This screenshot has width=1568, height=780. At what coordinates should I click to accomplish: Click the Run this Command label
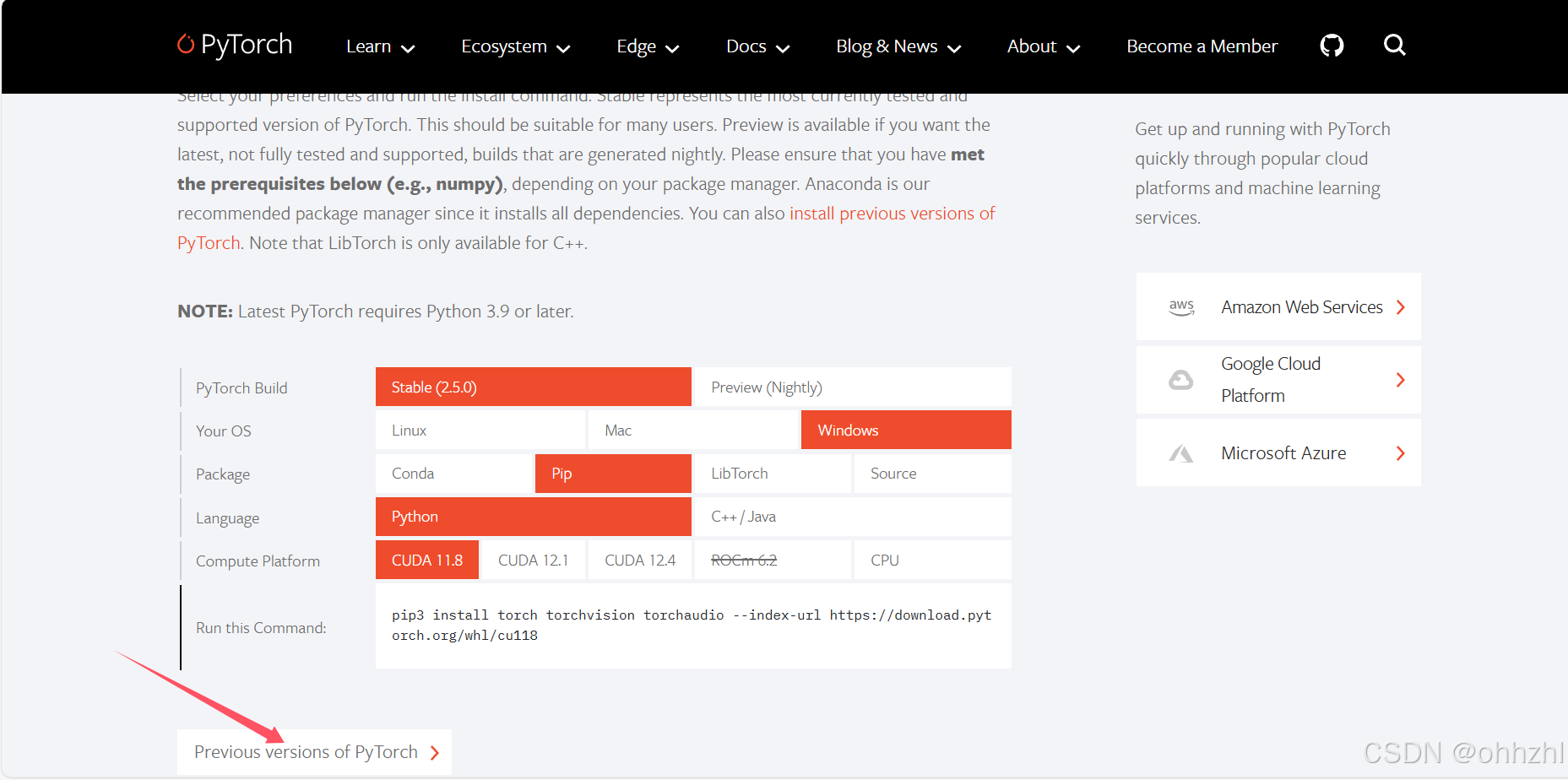[x=261, y=628]
